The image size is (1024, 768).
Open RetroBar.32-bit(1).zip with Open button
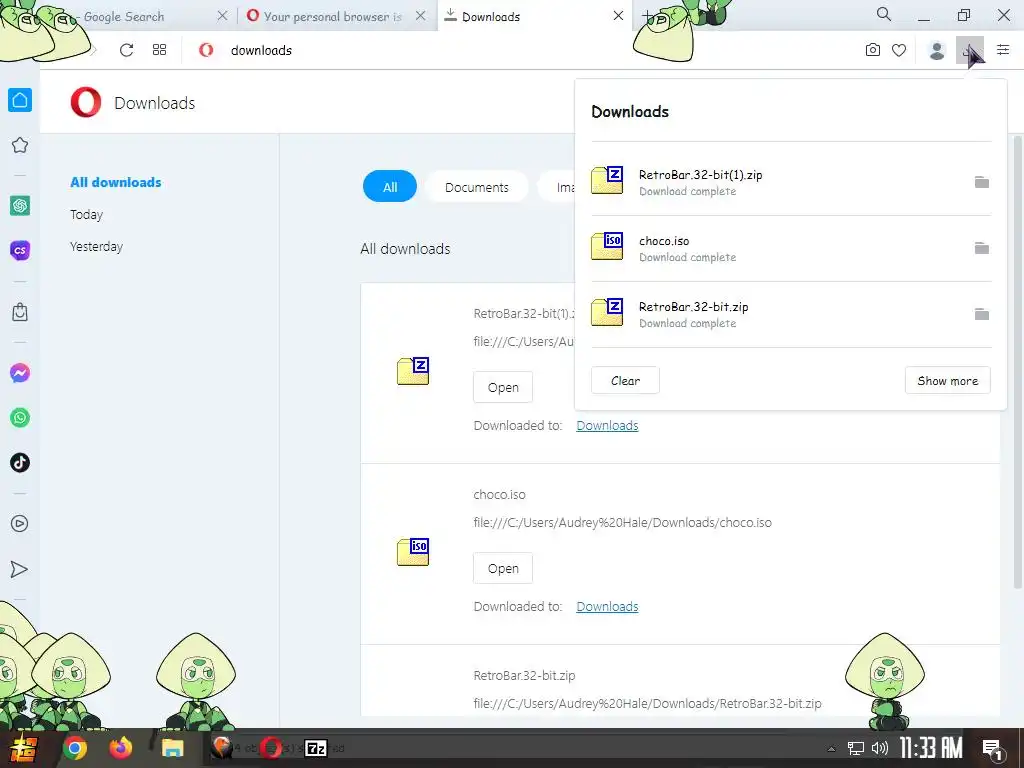[x=503, y=387]
